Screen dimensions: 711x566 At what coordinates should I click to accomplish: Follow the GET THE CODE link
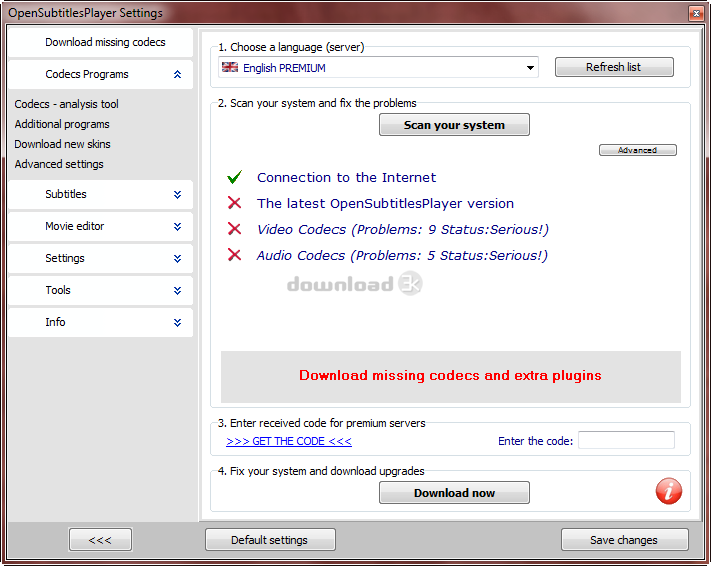pos(289,441)
